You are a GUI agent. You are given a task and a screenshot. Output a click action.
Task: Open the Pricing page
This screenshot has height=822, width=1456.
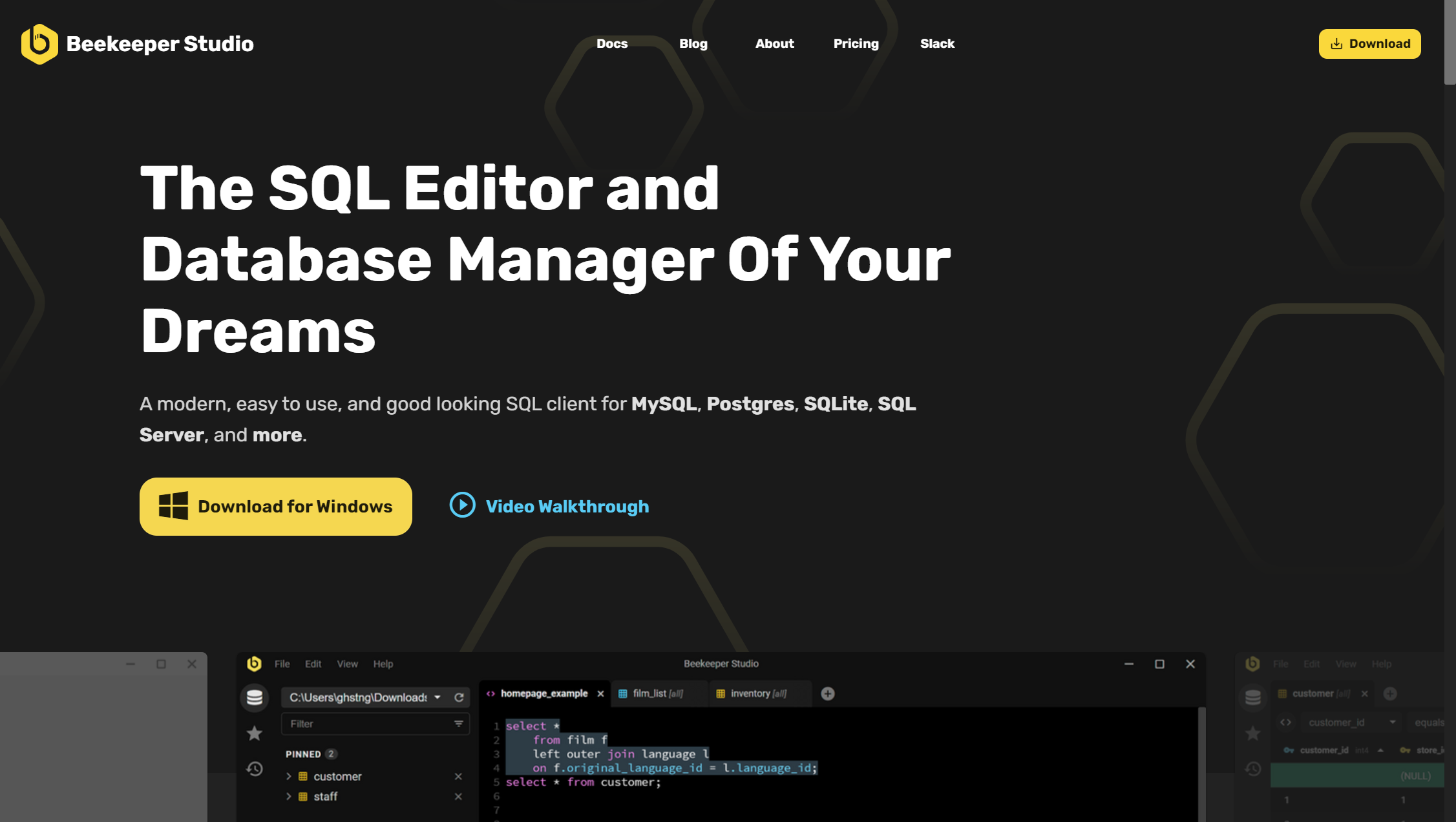(856, 43)
